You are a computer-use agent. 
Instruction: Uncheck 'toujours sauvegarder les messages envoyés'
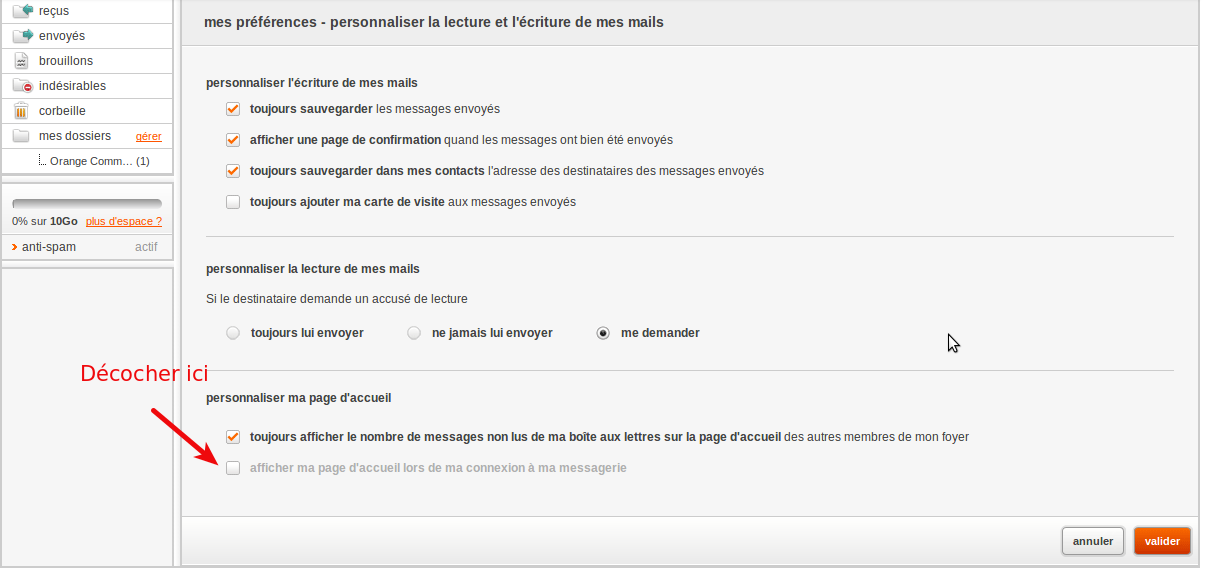(x=233, y=109)
